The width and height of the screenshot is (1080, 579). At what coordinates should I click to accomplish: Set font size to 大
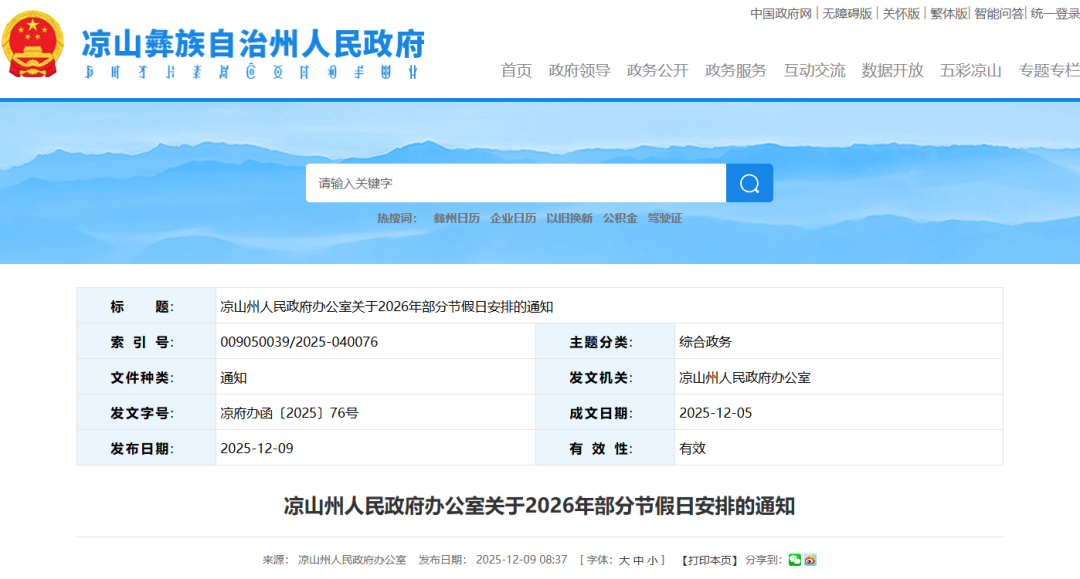tap(624, 560)
